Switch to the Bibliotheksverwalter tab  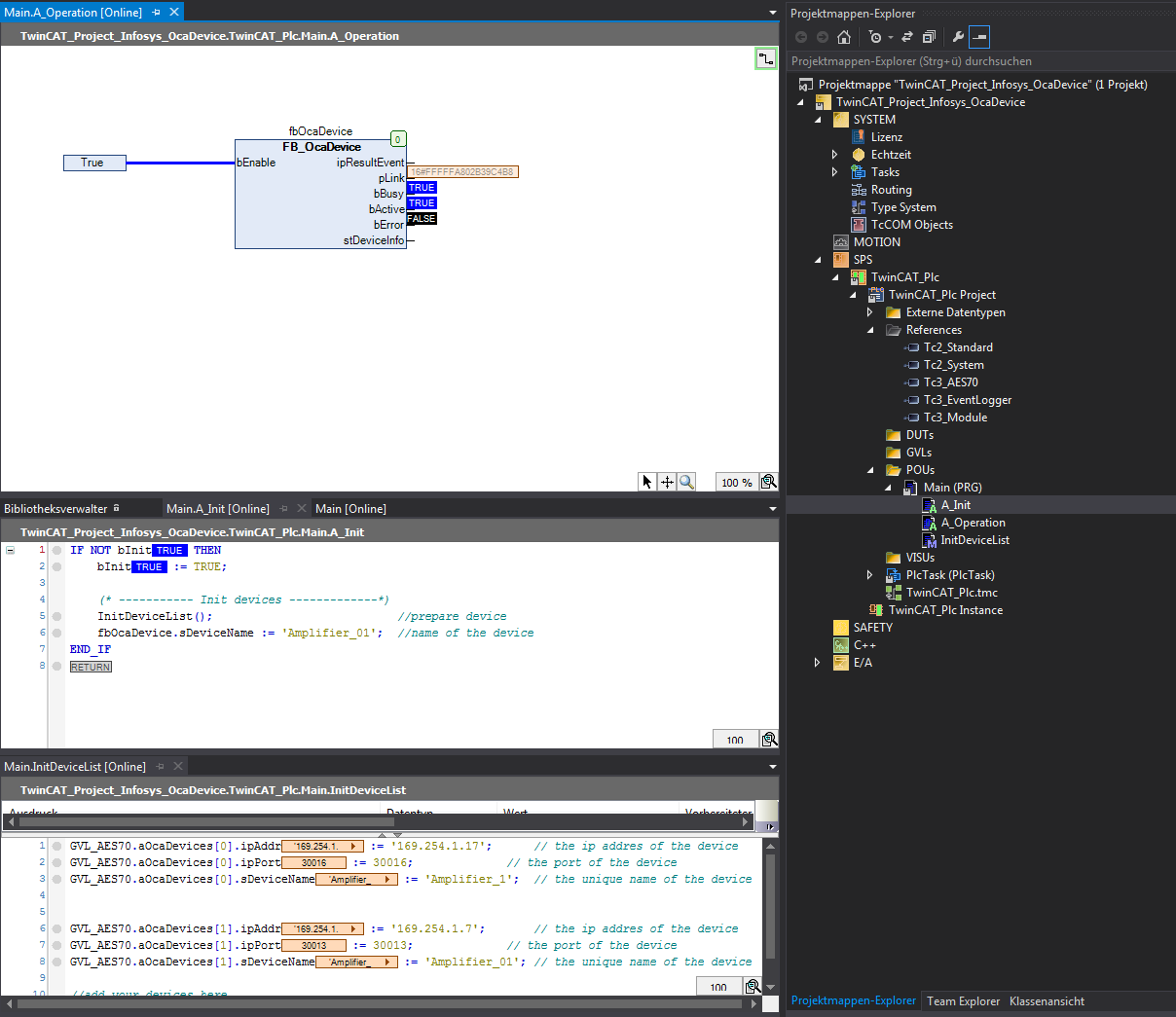pyautogui.click(x=55, y=509)
